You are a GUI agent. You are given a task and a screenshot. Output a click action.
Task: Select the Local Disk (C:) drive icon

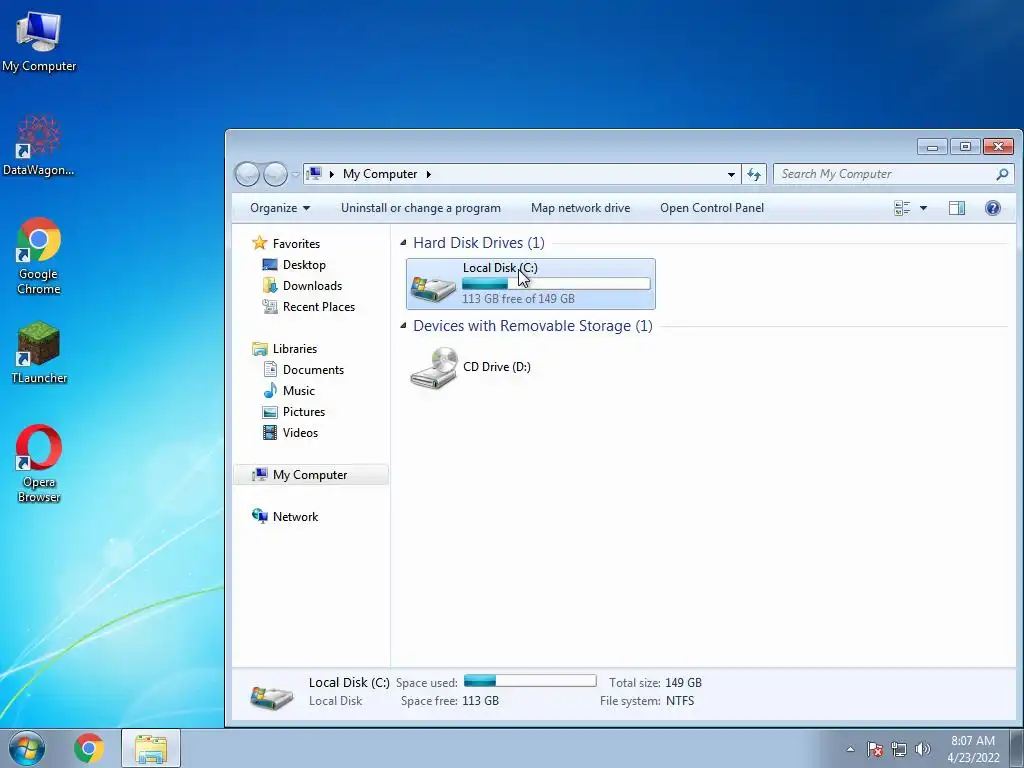433,287
